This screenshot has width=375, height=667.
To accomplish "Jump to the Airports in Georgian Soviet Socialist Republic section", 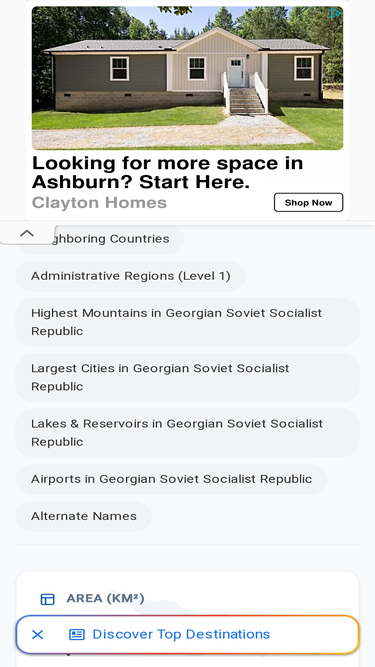I will point(171,479).
